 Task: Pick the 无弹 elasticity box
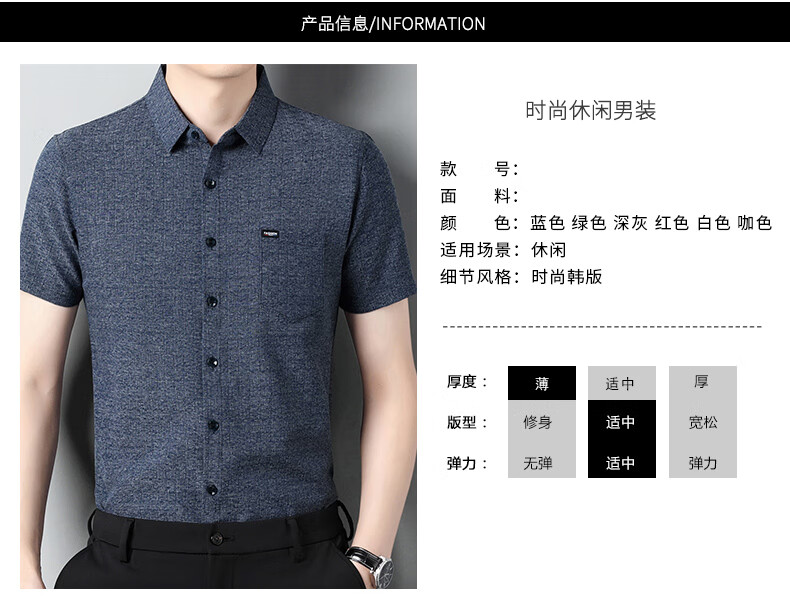click(542, 461)
